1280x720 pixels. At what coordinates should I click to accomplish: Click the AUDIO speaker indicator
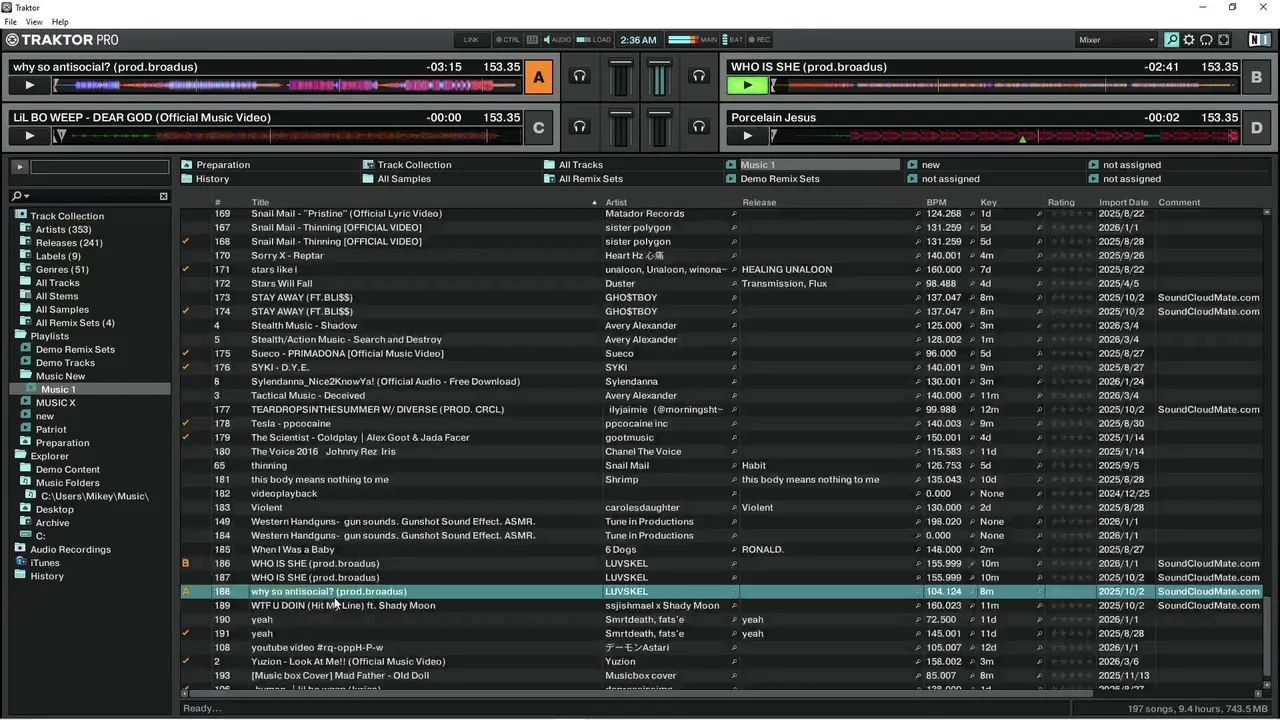557,40
